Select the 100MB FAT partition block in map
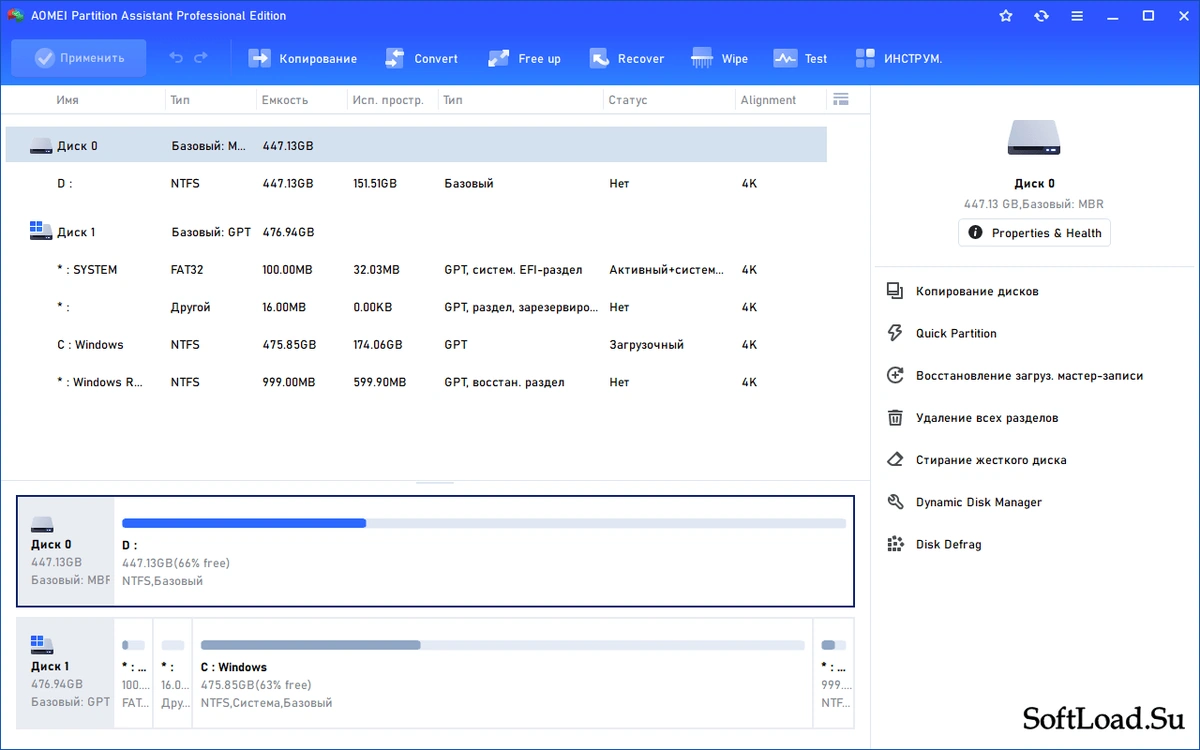Image resolution: width=1200 pixels, height=750 pixels. point(134,673)
